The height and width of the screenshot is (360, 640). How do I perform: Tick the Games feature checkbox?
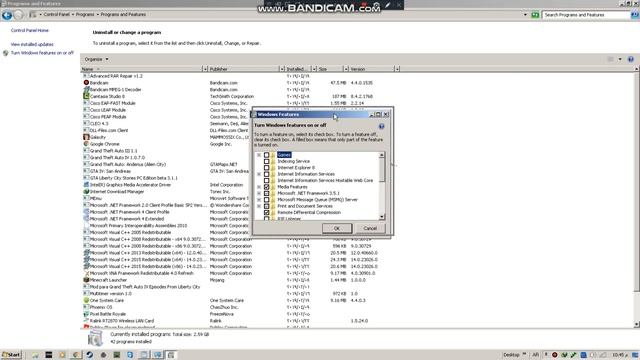(x=267, y=155)
